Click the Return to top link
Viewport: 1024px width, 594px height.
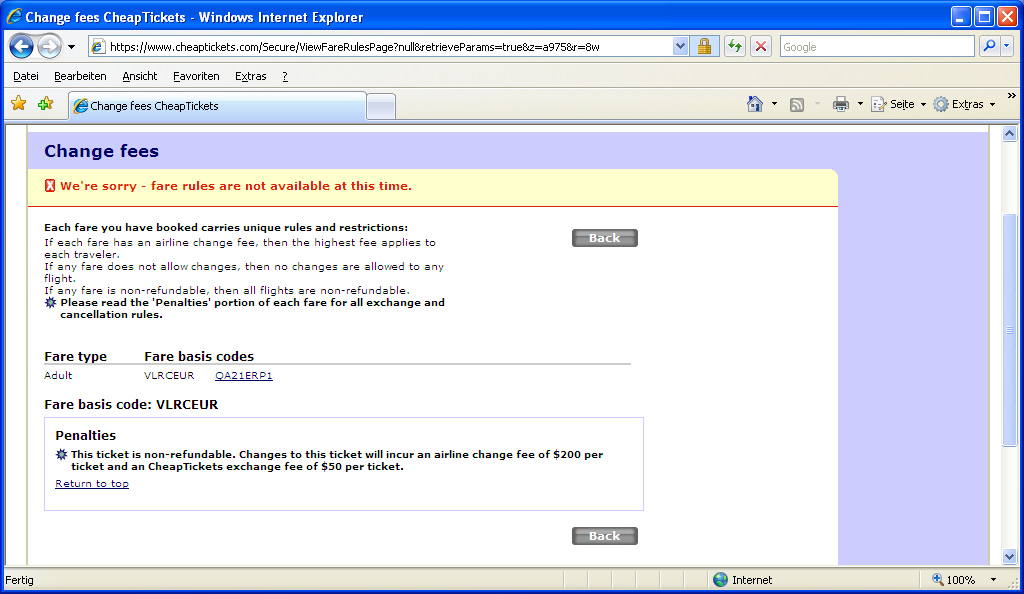click(x=92, y=484)
